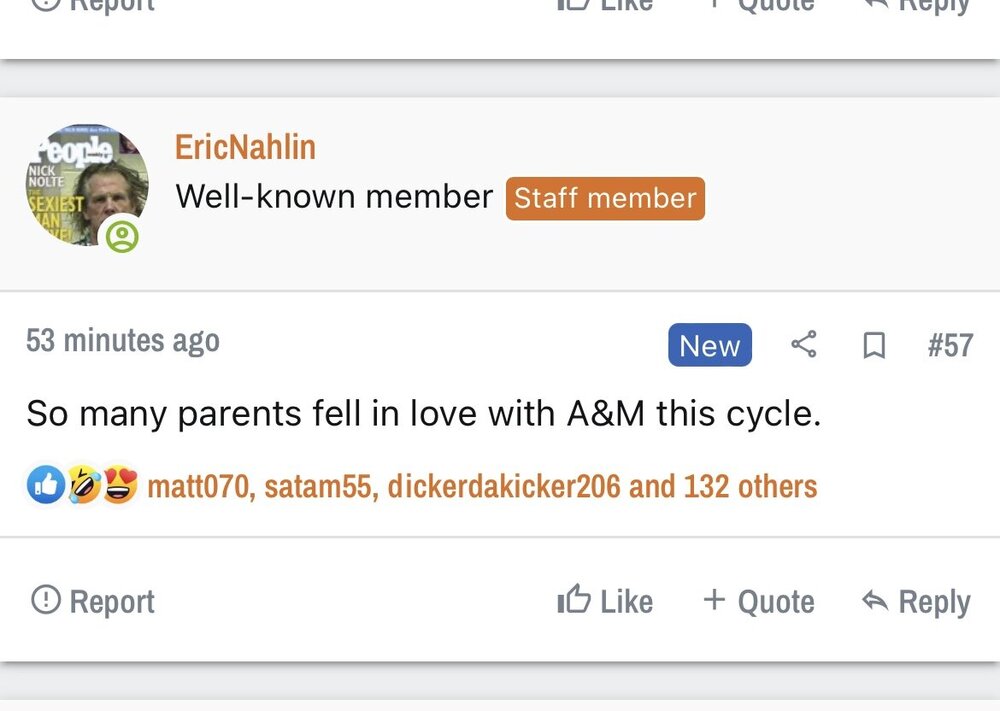Screen dimensions: 1000x711
Task: Open the #57 post permalink
Action: coord(950,345)
